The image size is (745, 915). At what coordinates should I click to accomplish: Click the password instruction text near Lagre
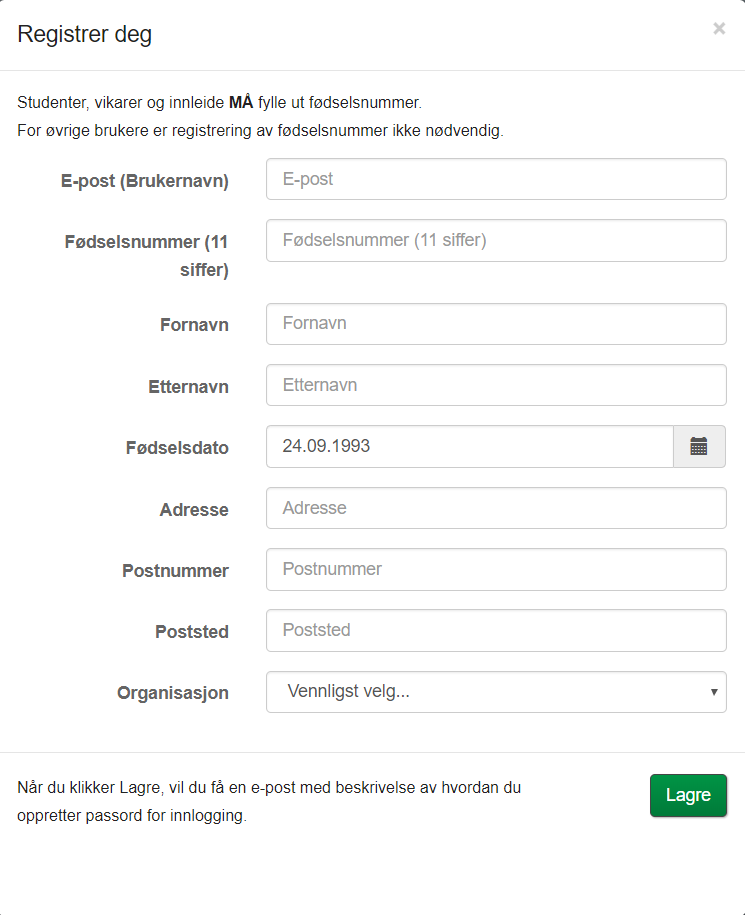pos(268,800)
